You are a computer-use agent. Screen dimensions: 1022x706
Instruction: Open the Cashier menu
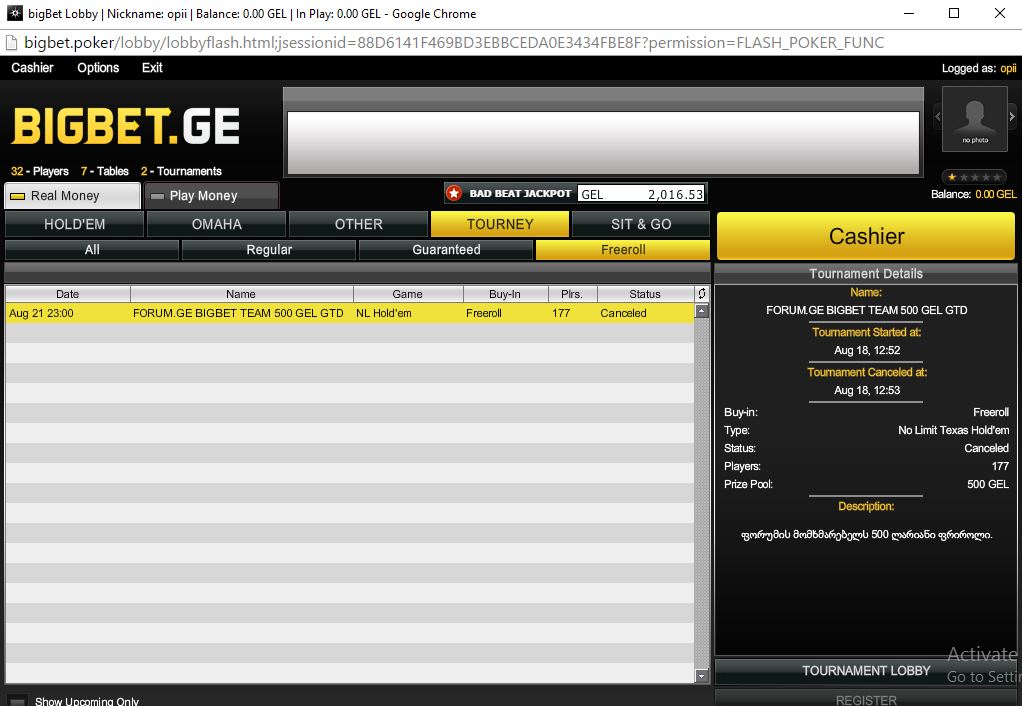click(32, 68)
